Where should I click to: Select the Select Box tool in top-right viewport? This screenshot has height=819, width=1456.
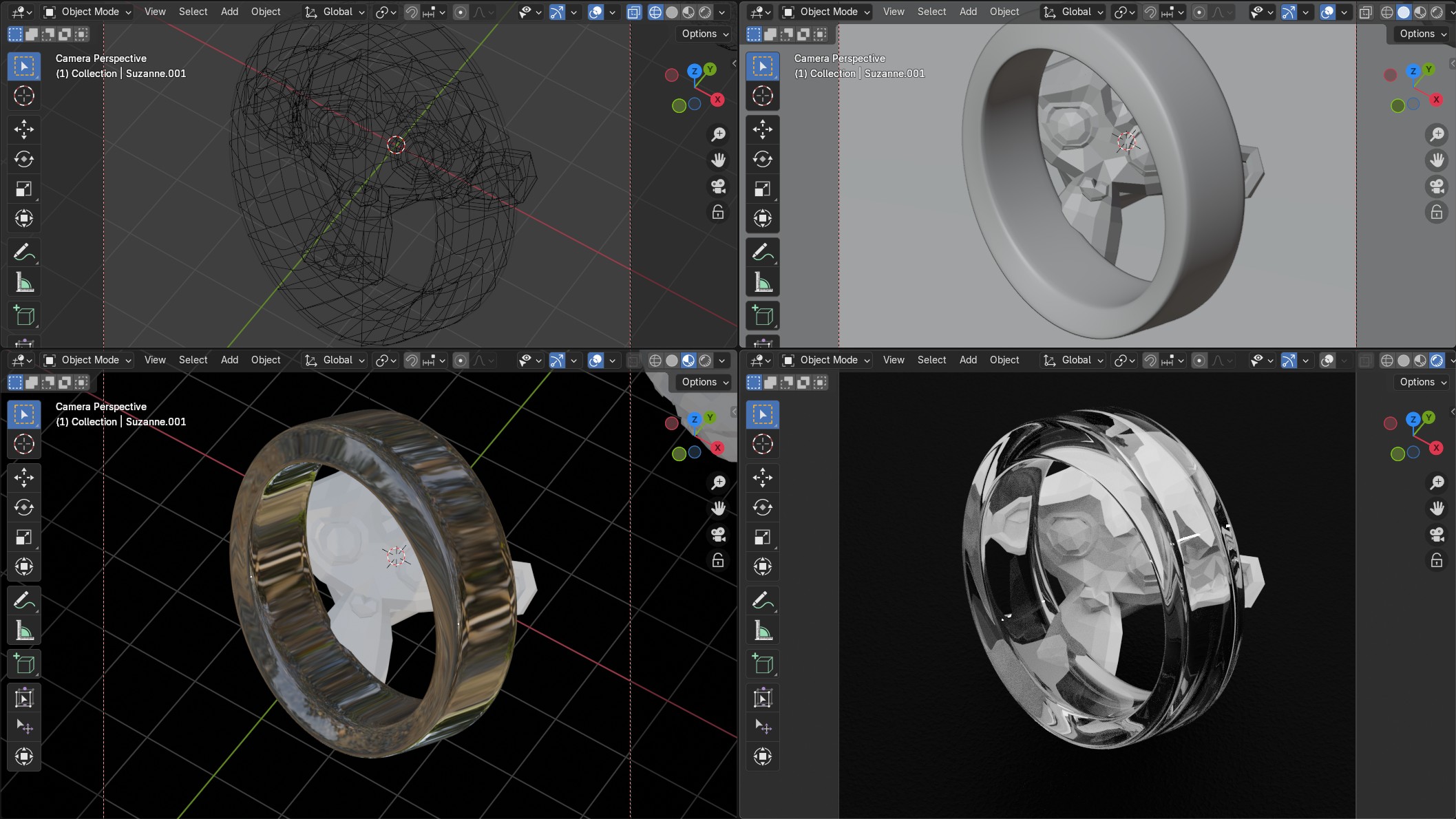pos(763,66)
